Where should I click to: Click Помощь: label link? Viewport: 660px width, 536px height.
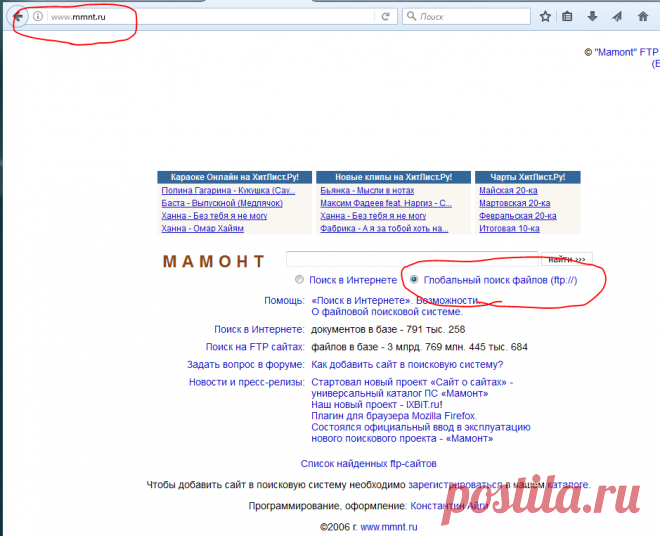coord(284,301)
